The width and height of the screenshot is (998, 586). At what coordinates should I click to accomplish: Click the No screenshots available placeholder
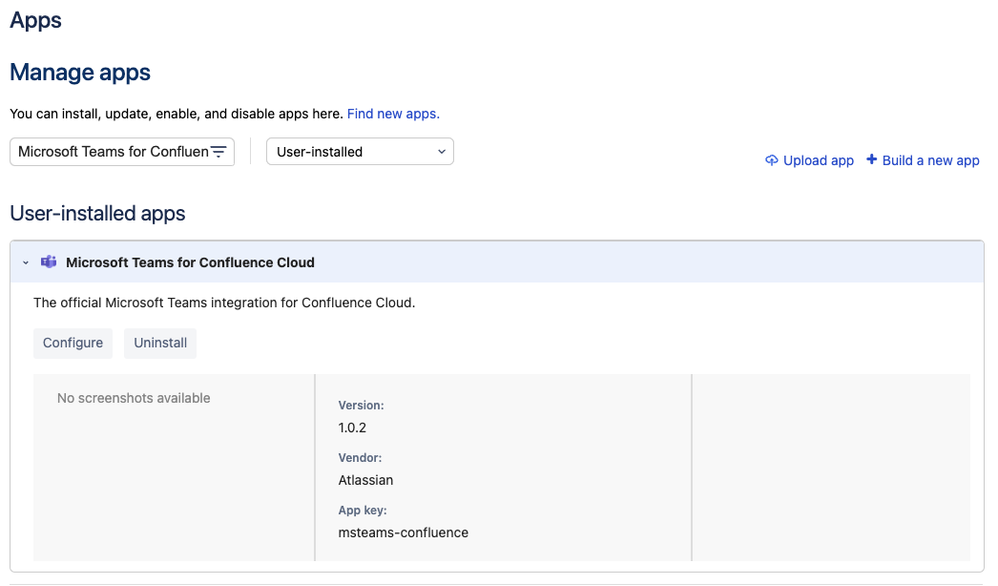pos(134,397)
